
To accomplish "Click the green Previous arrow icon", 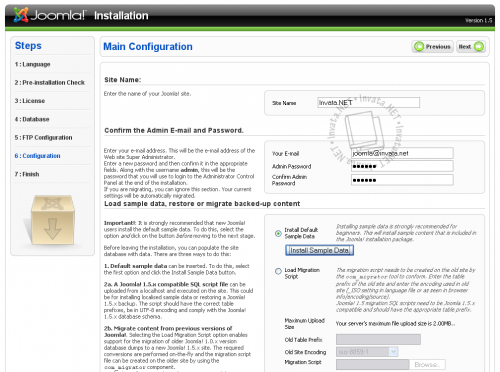I will 419,47.
